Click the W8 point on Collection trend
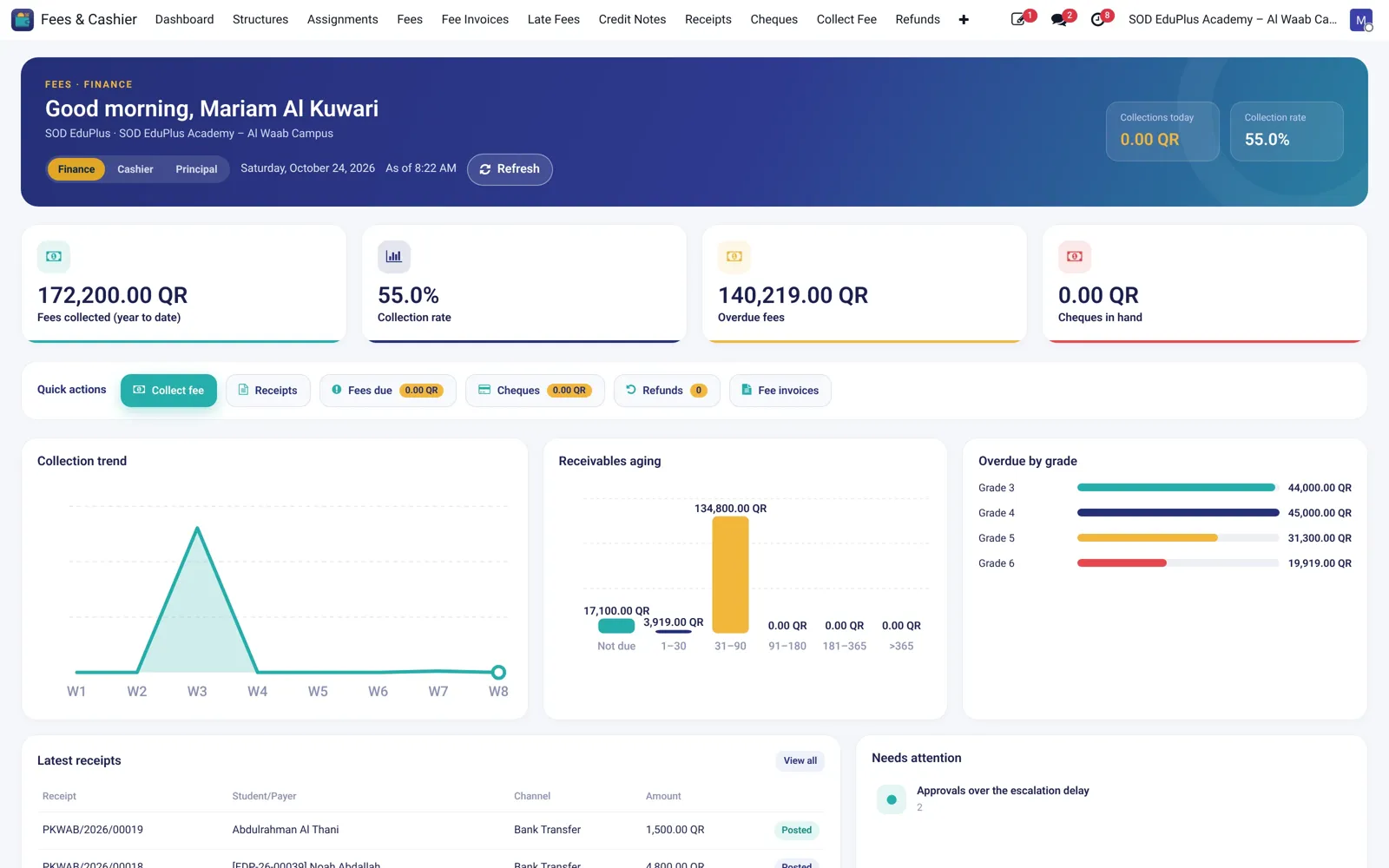 pyautogui.click(x=498, y=672)
